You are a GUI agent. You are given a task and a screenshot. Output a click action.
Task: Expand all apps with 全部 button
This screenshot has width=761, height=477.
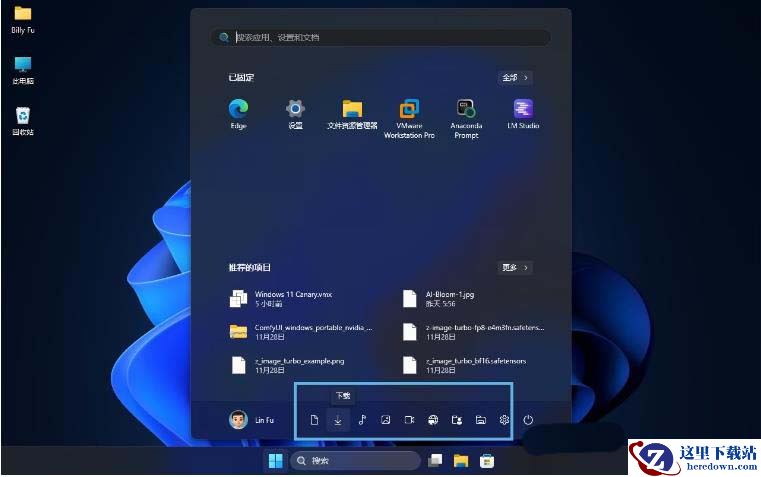point(515,77)
